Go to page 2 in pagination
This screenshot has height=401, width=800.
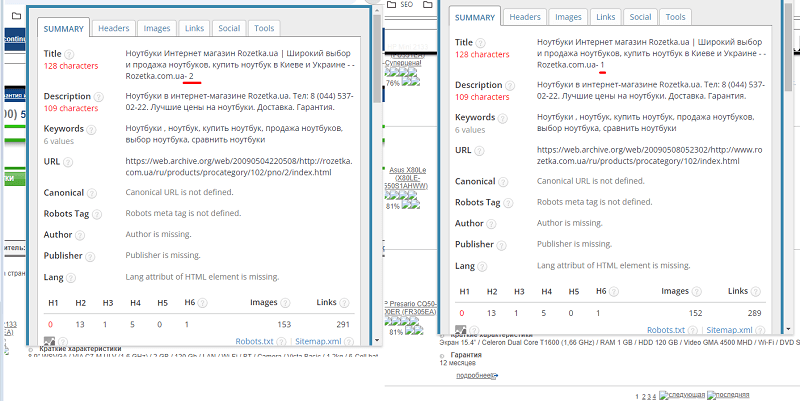(643, 396)
